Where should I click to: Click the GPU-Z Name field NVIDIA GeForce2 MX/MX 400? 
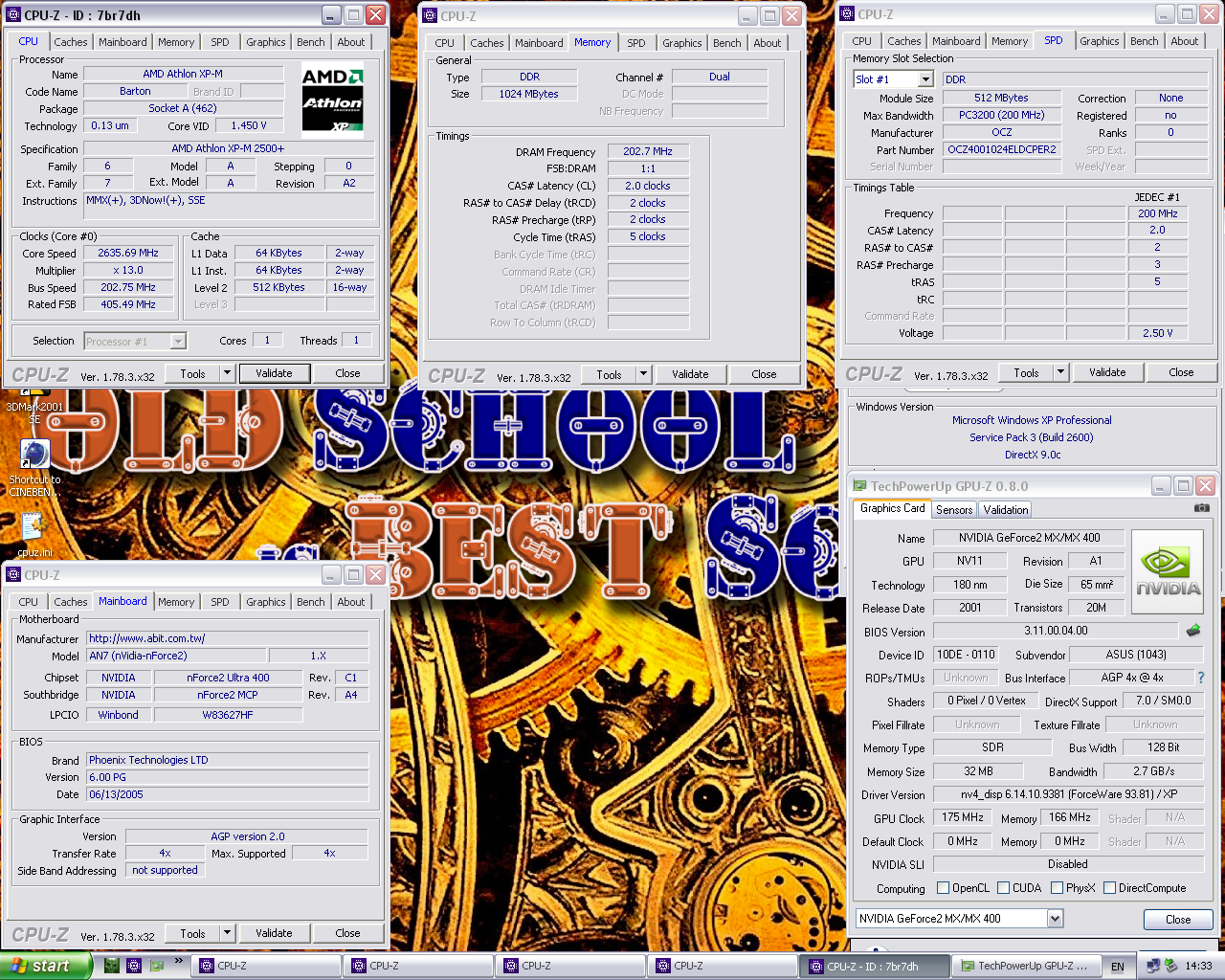[x=1030, y=538]
